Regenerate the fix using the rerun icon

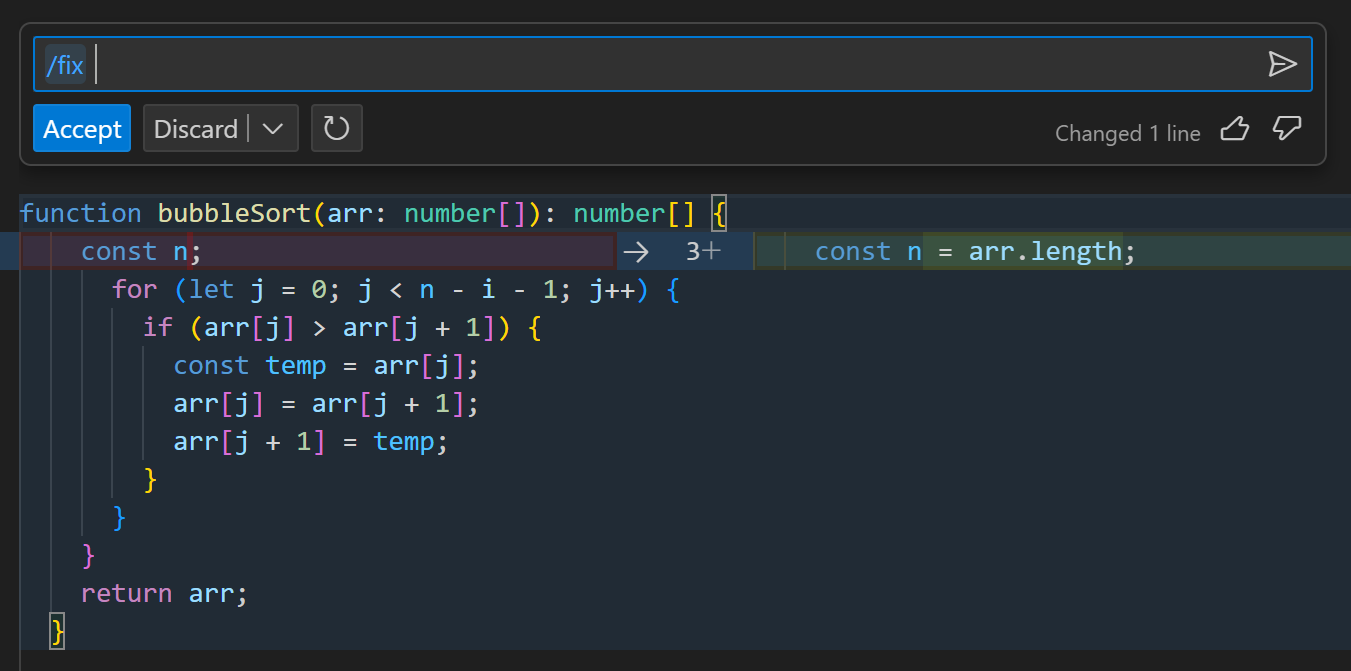coord(336,128)
